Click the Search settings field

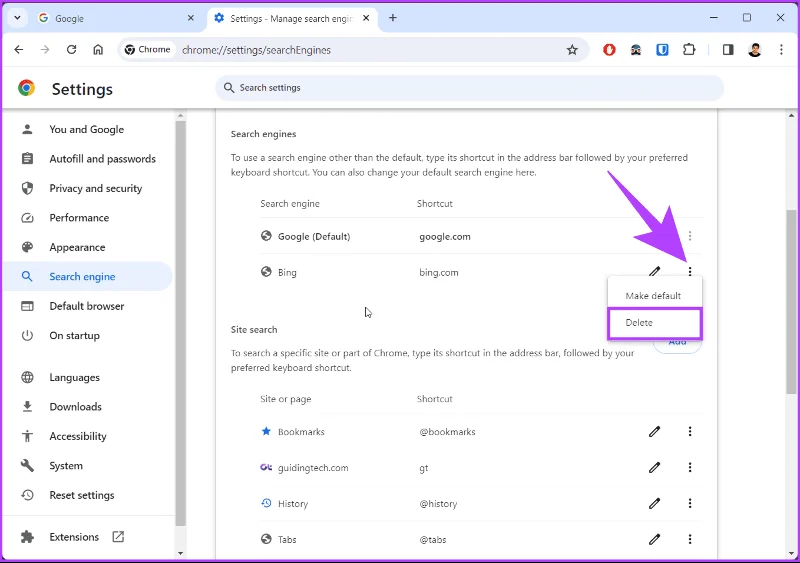(469, 88)
